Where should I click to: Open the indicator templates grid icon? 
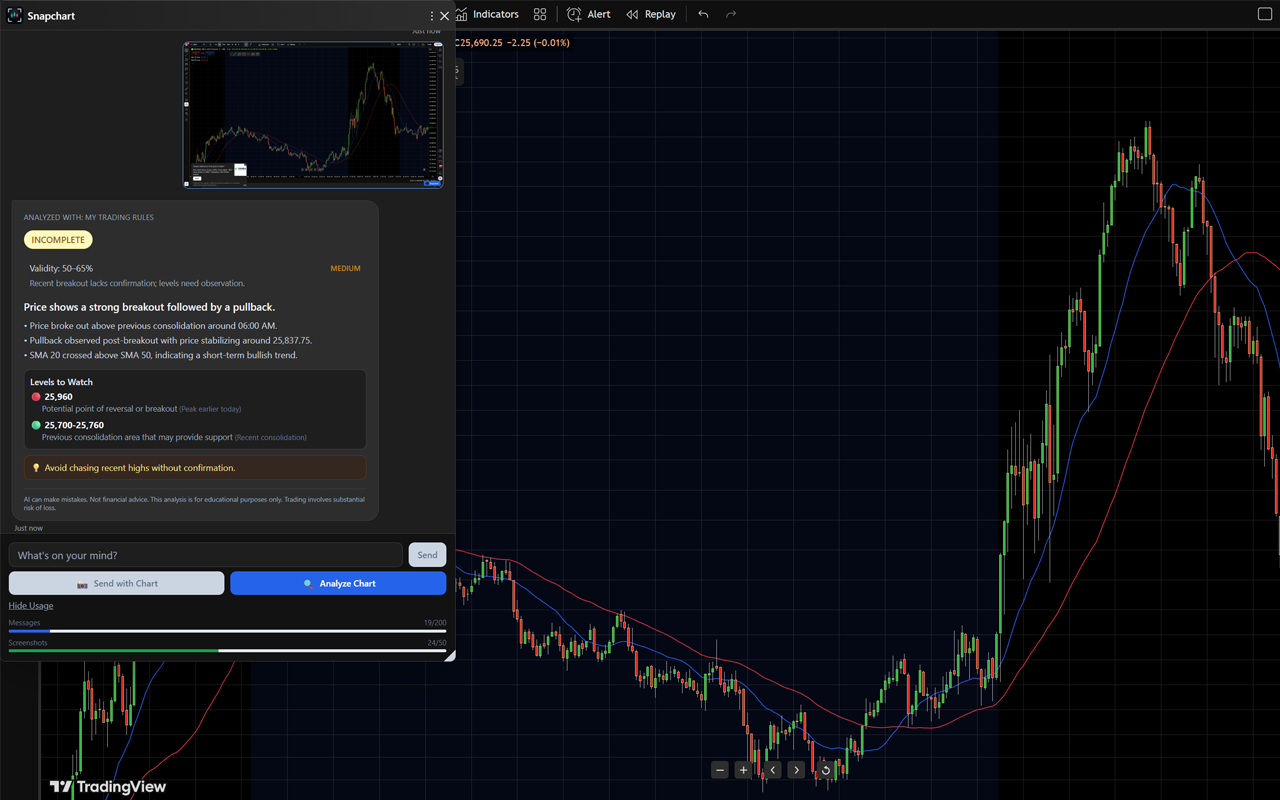point(540,14)
